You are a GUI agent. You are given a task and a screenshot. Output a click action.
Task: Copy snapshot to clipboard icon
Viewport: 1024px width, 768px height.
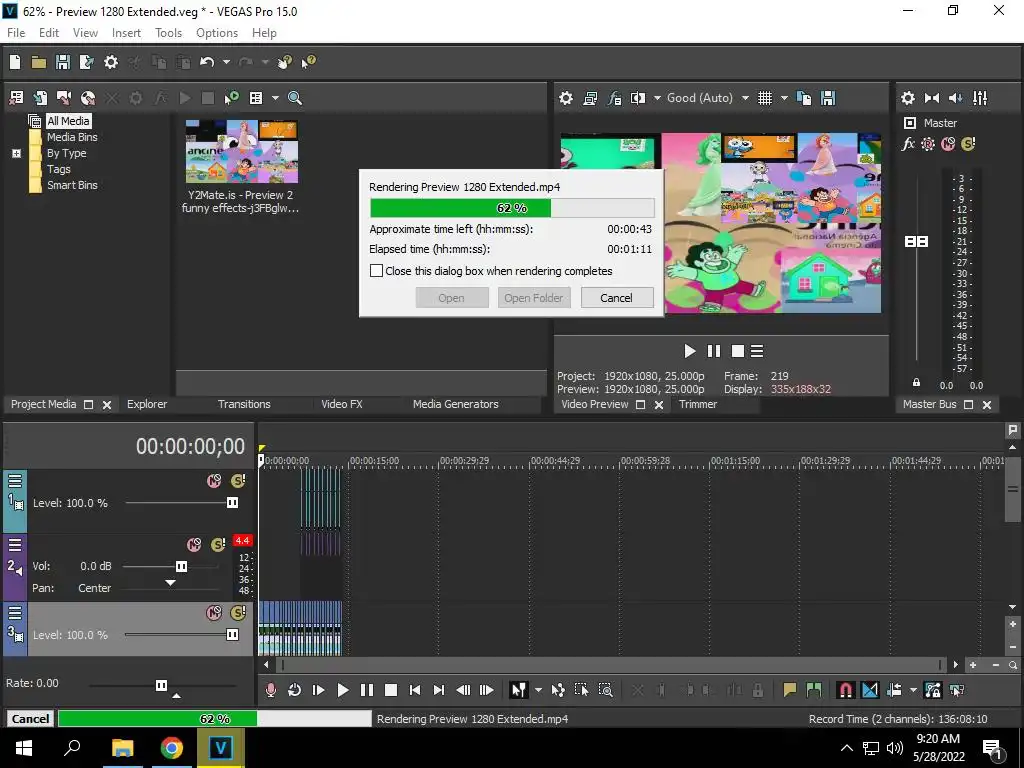coord(804,98)
